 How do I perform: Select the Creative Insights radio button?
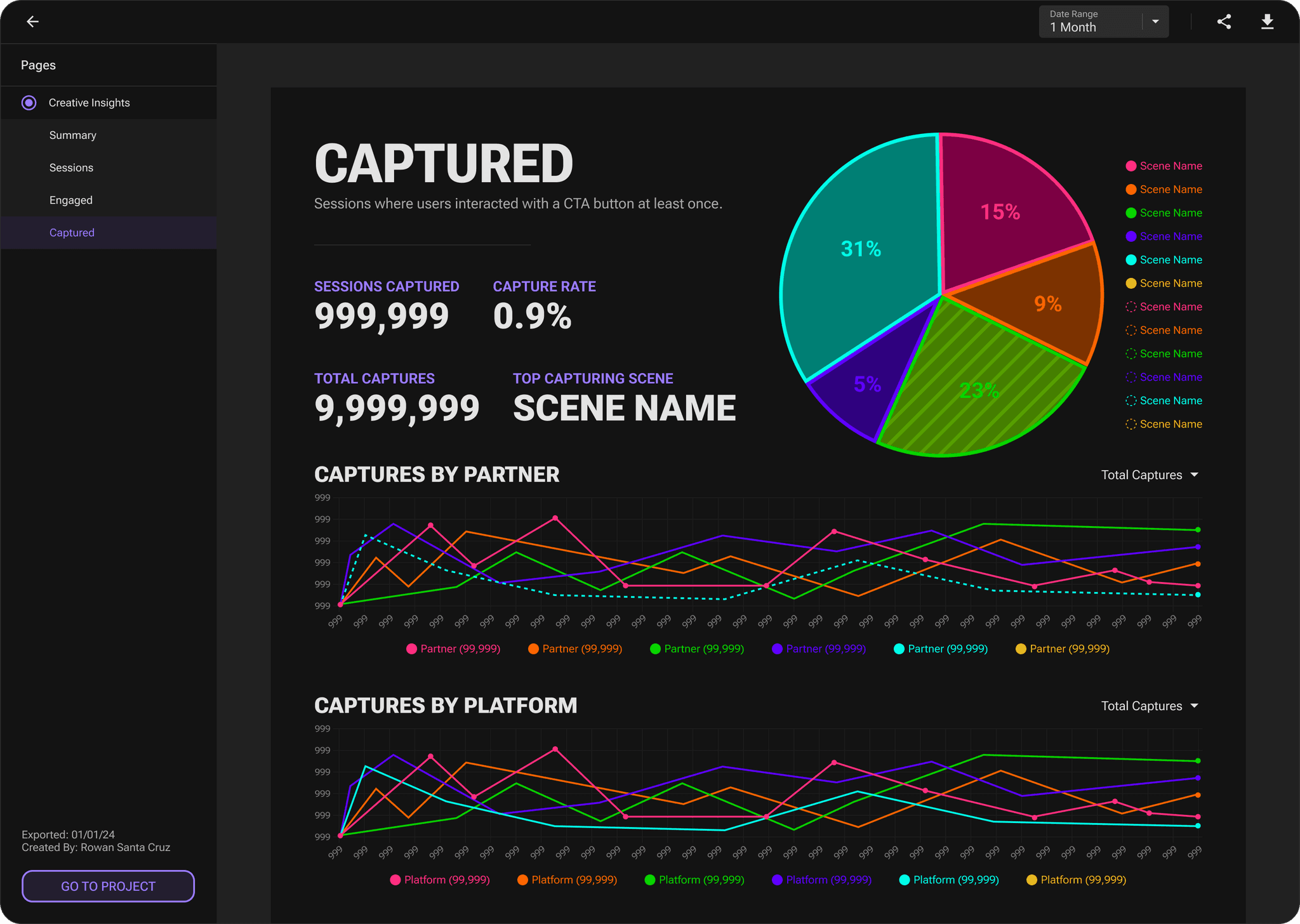coord(29,103)
